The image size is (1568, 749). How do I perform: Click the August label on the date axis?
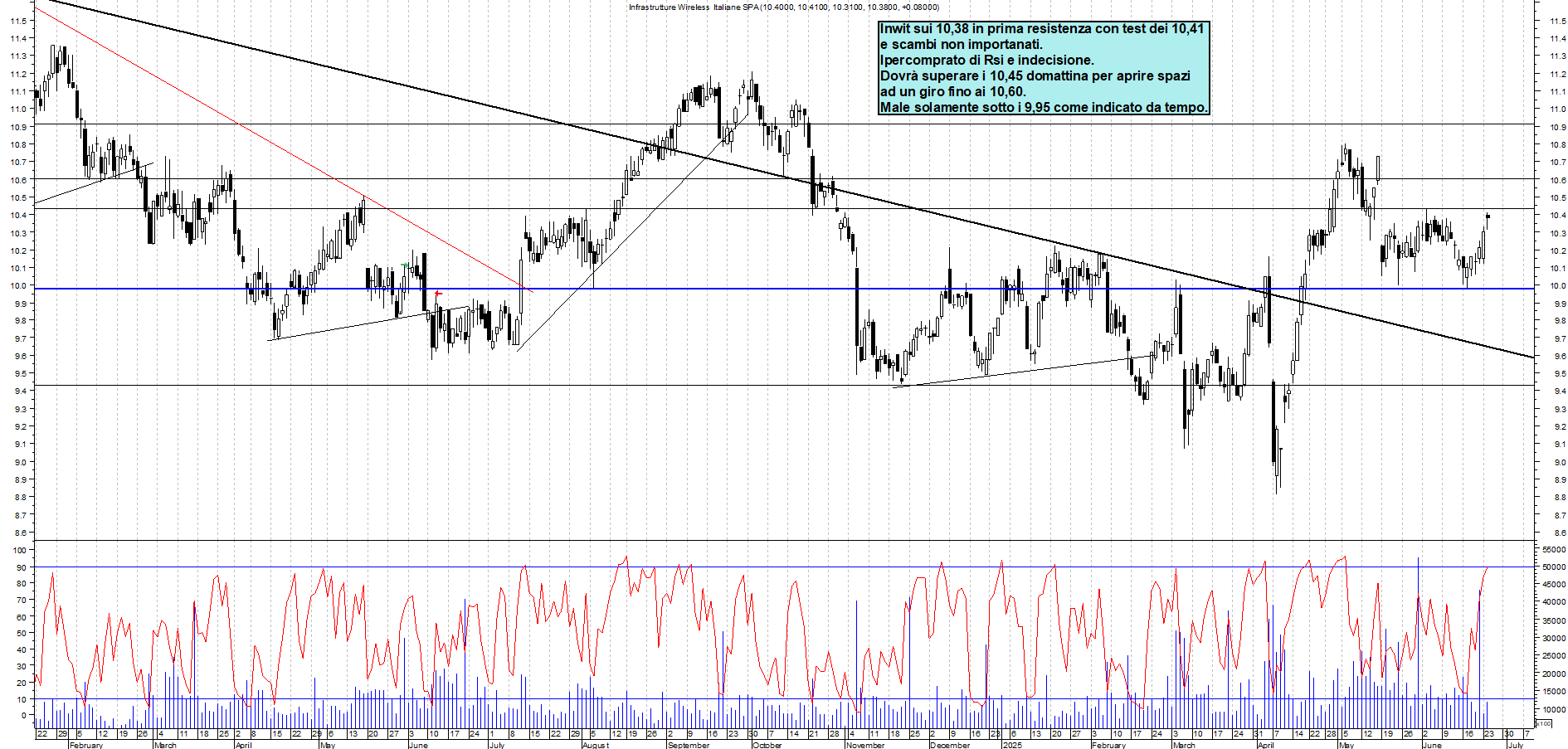pos(595,745)
